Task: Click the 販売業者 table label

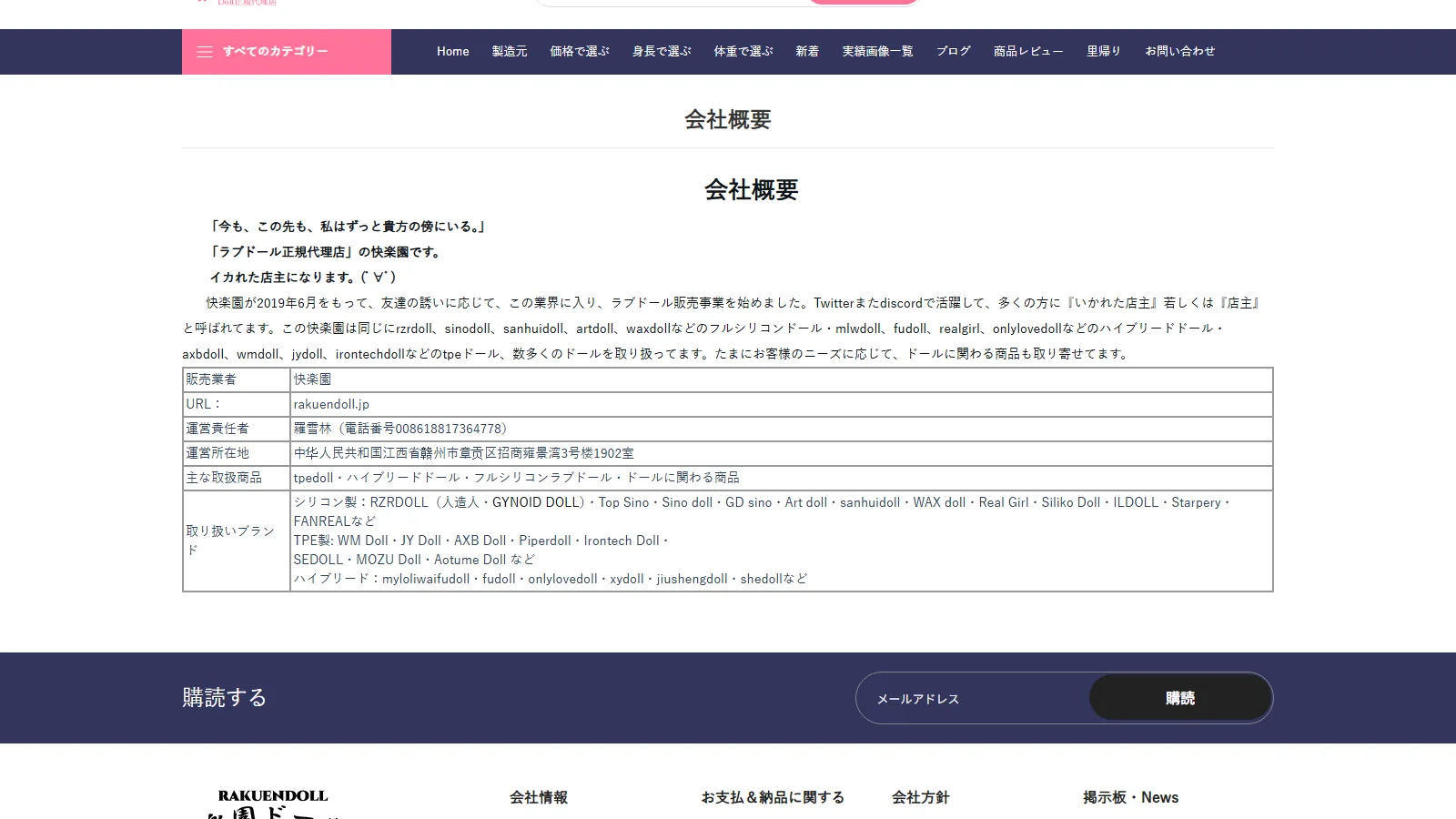Action: pyautogui.click(x=236, y=379)
